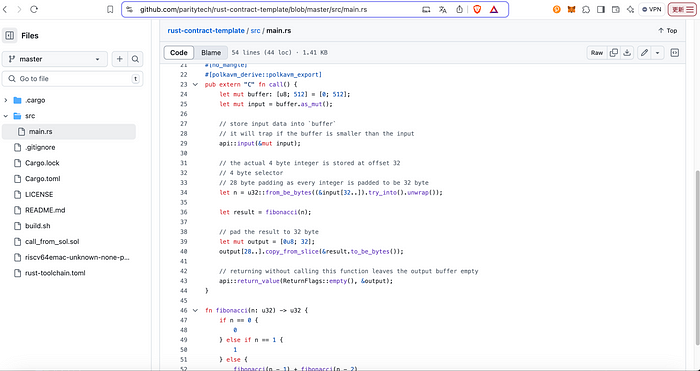Select the src folder

[30, 116]
